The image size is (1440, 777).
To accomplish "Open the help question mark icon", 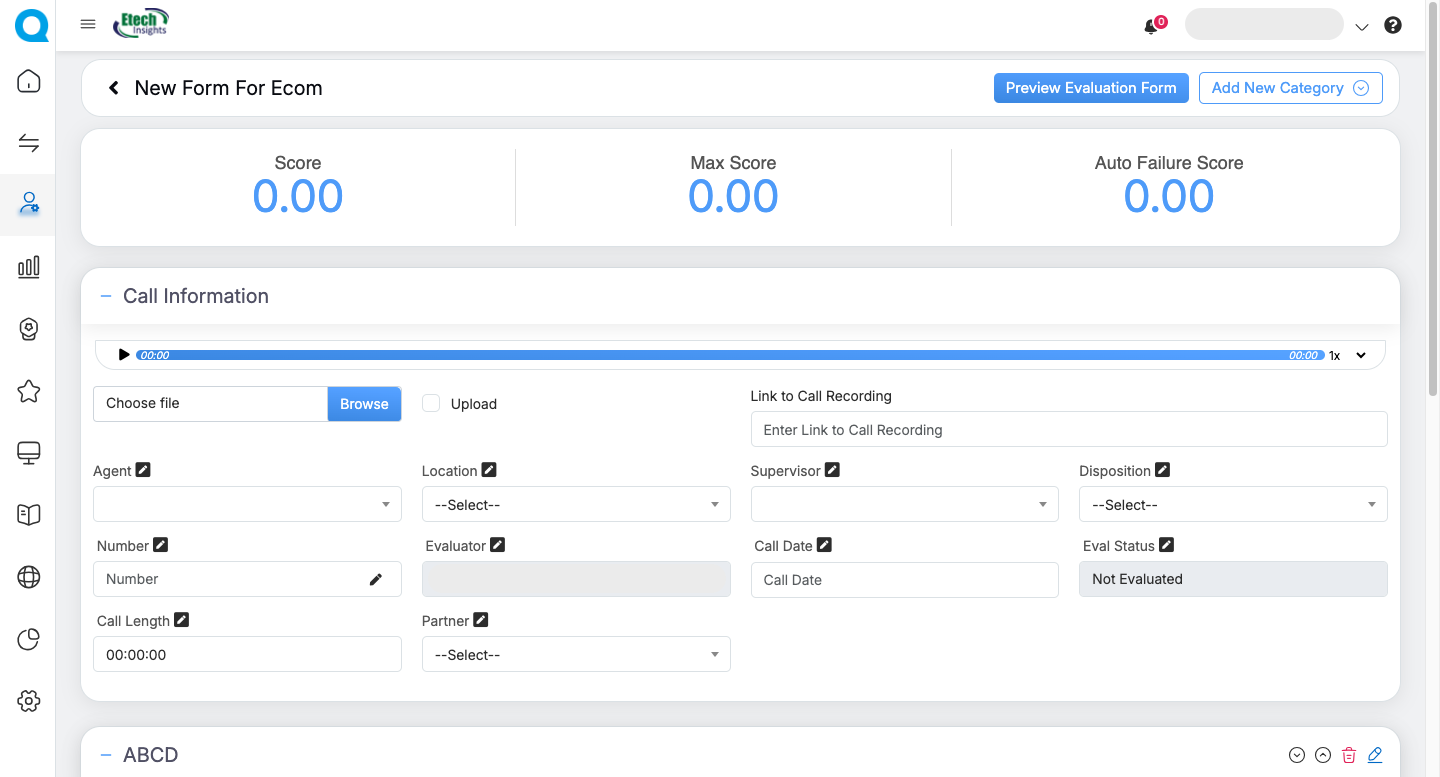I will point(1392,26).
